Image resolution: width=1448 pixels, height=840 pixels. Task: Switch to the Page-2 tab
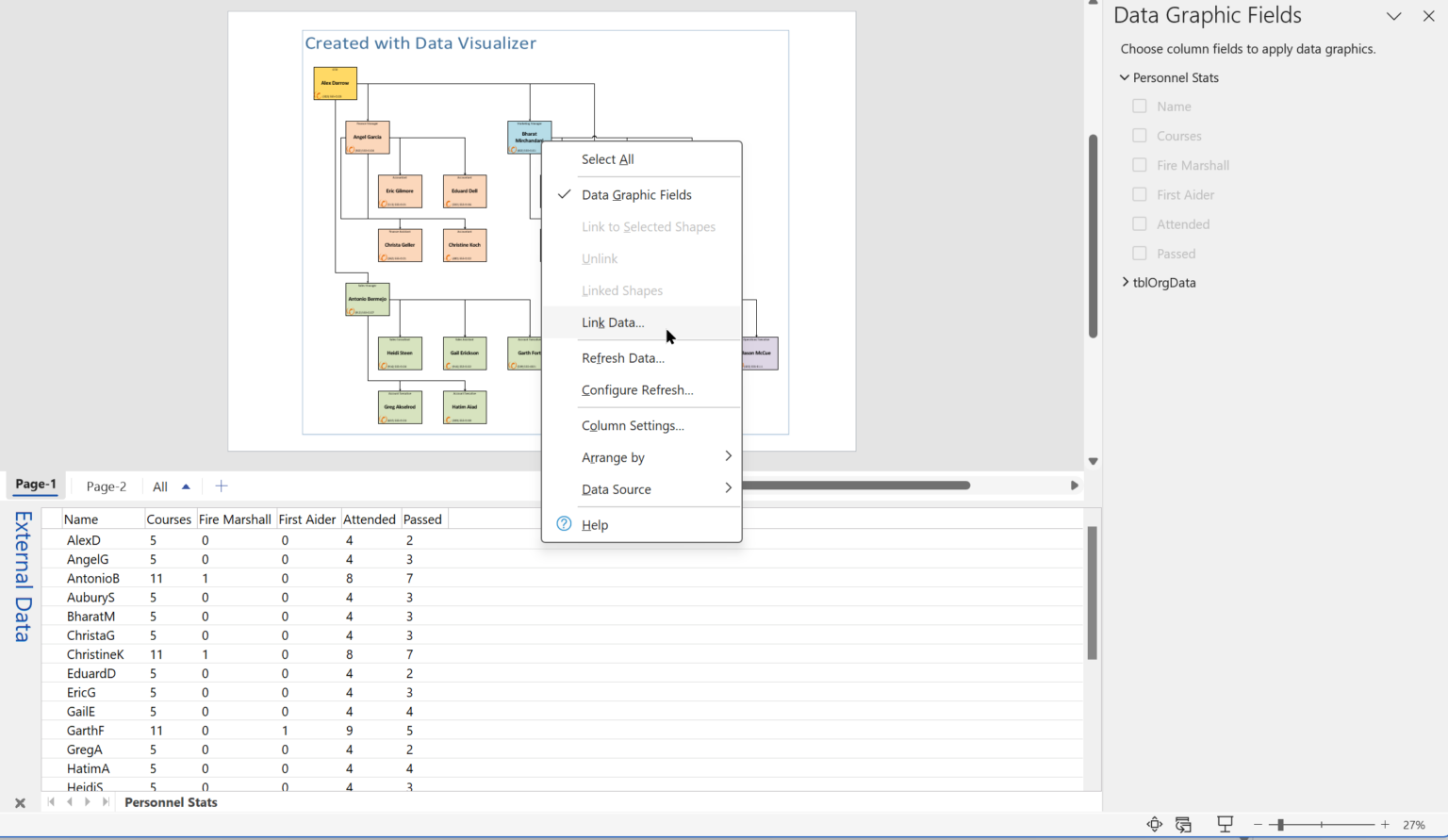(x=105, y=486)
